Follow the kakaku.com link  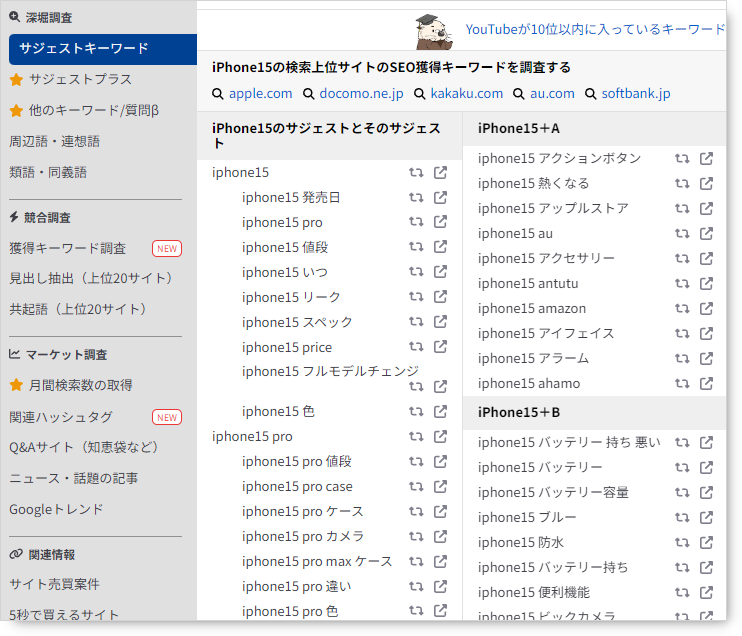click(x=467, y=94)
